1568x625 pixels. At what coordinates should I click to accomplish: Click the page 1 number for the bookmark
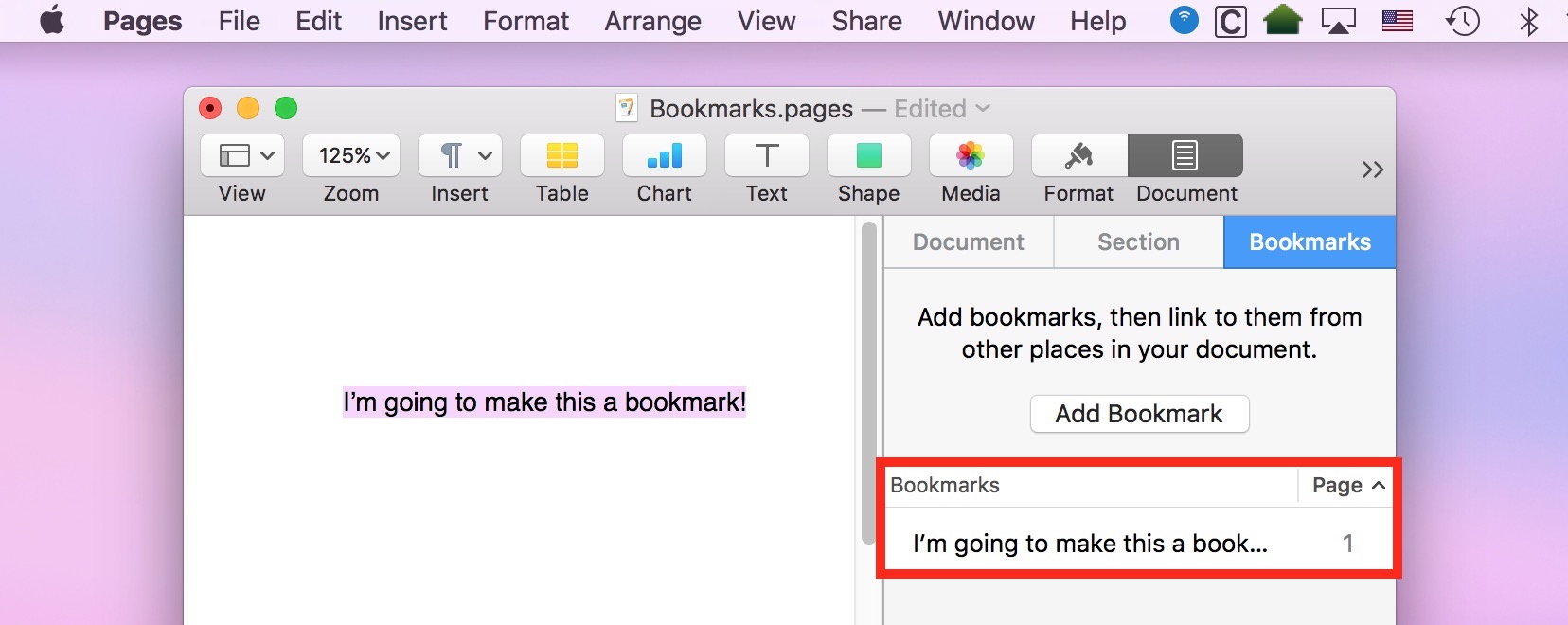pos(1347,544)
